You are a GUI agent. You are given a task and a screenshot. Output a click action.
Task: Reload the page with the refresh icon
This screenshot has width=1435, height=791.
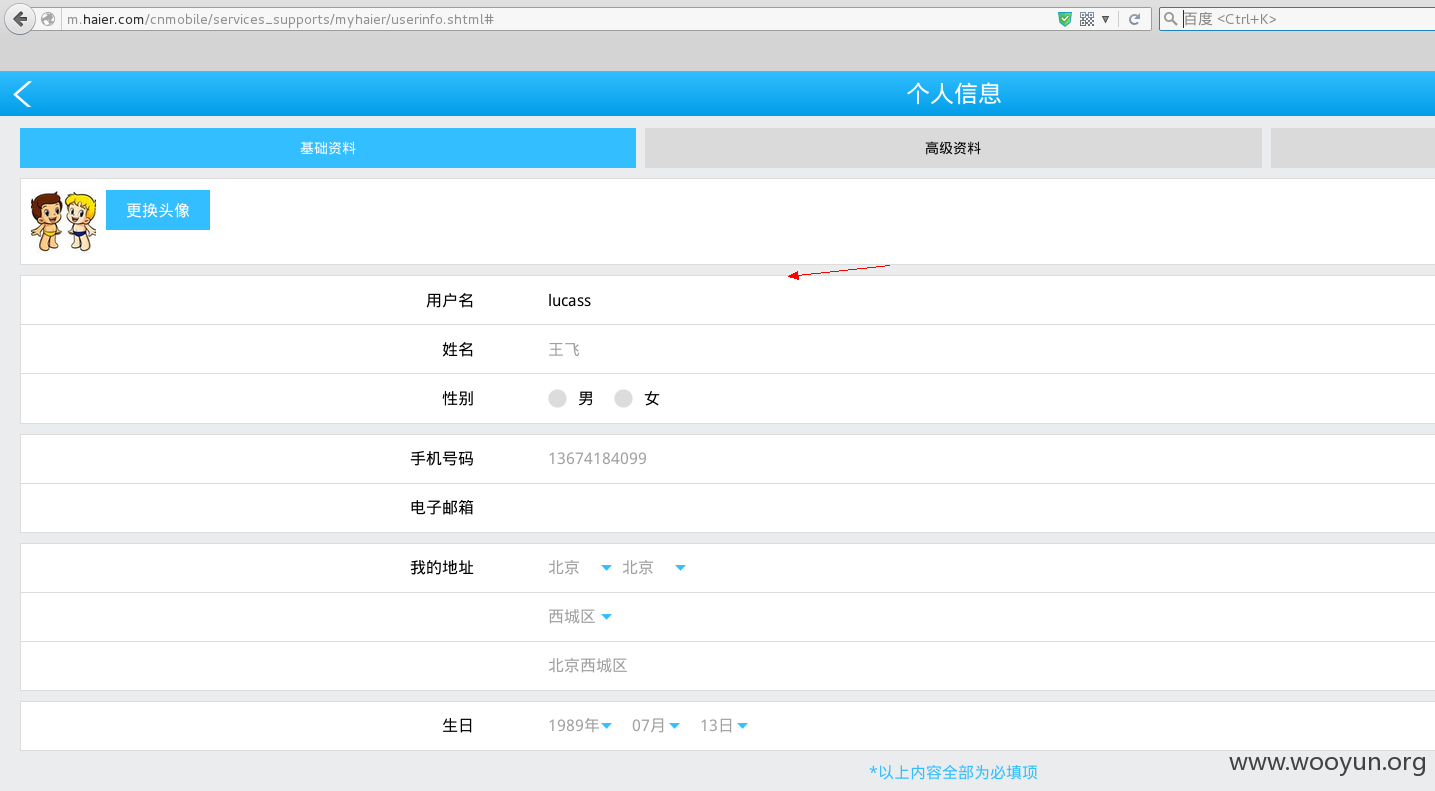[1134, 19]
